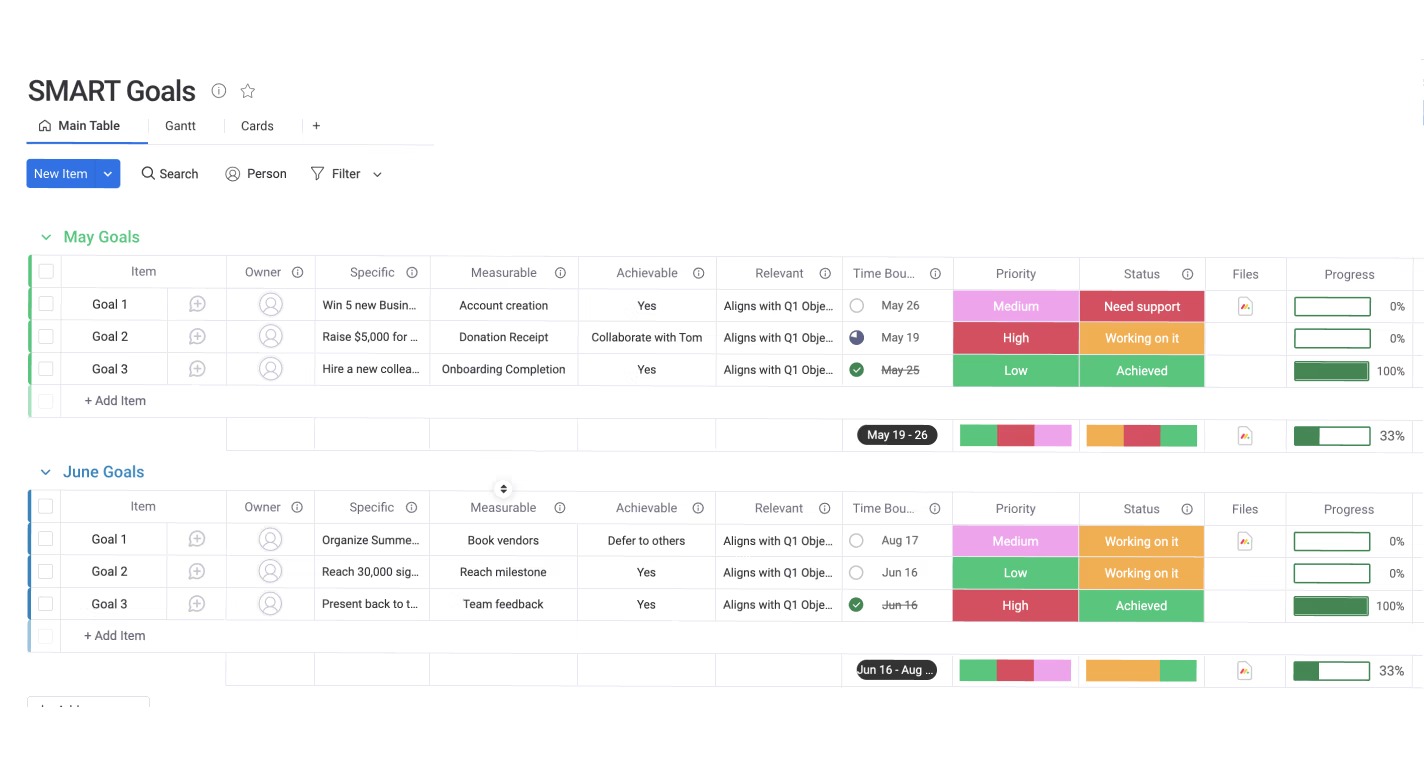Click the star icon to favorite SMART Goals

[x=248, y=91]
